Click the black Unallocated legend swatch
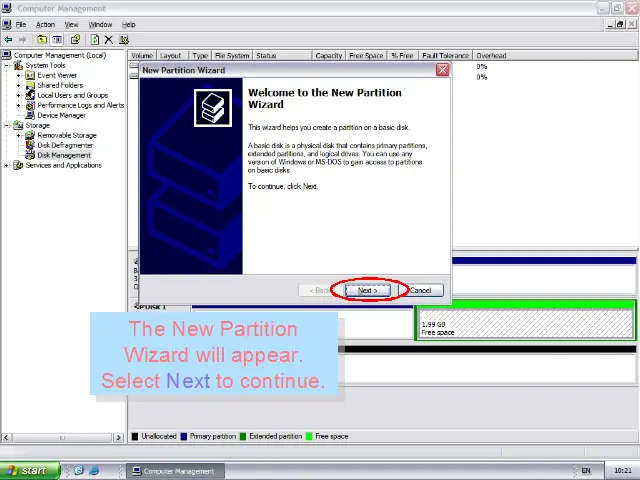 pyautogui.click(x=135, y=436)
